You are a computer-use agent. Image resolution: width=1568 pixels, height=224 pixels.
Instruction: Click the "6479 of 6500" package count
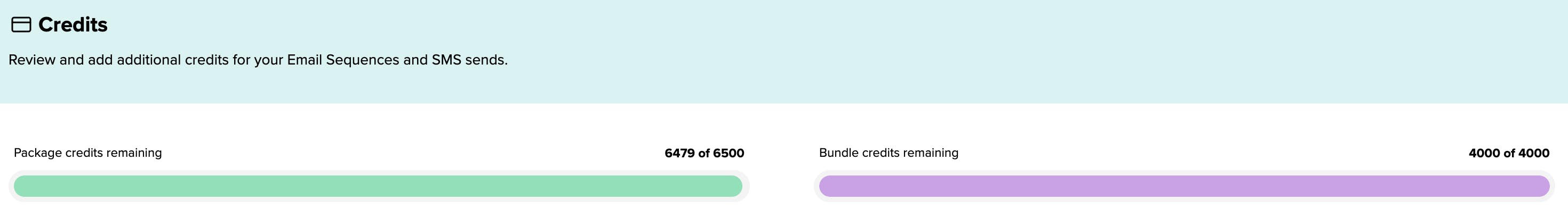click(703, 154)
